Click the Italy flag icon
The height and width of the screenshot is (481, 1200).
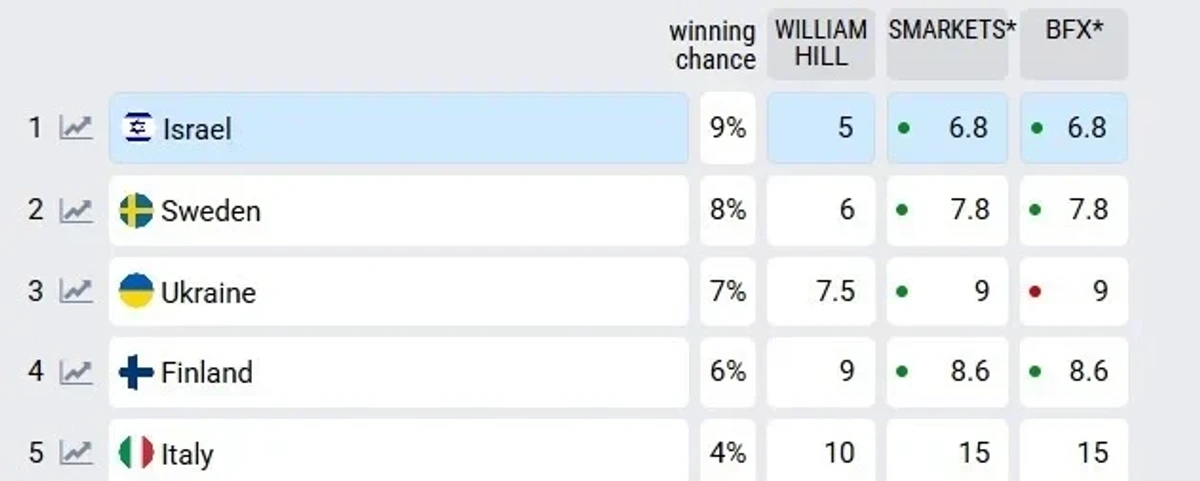(x=136, y=453)
